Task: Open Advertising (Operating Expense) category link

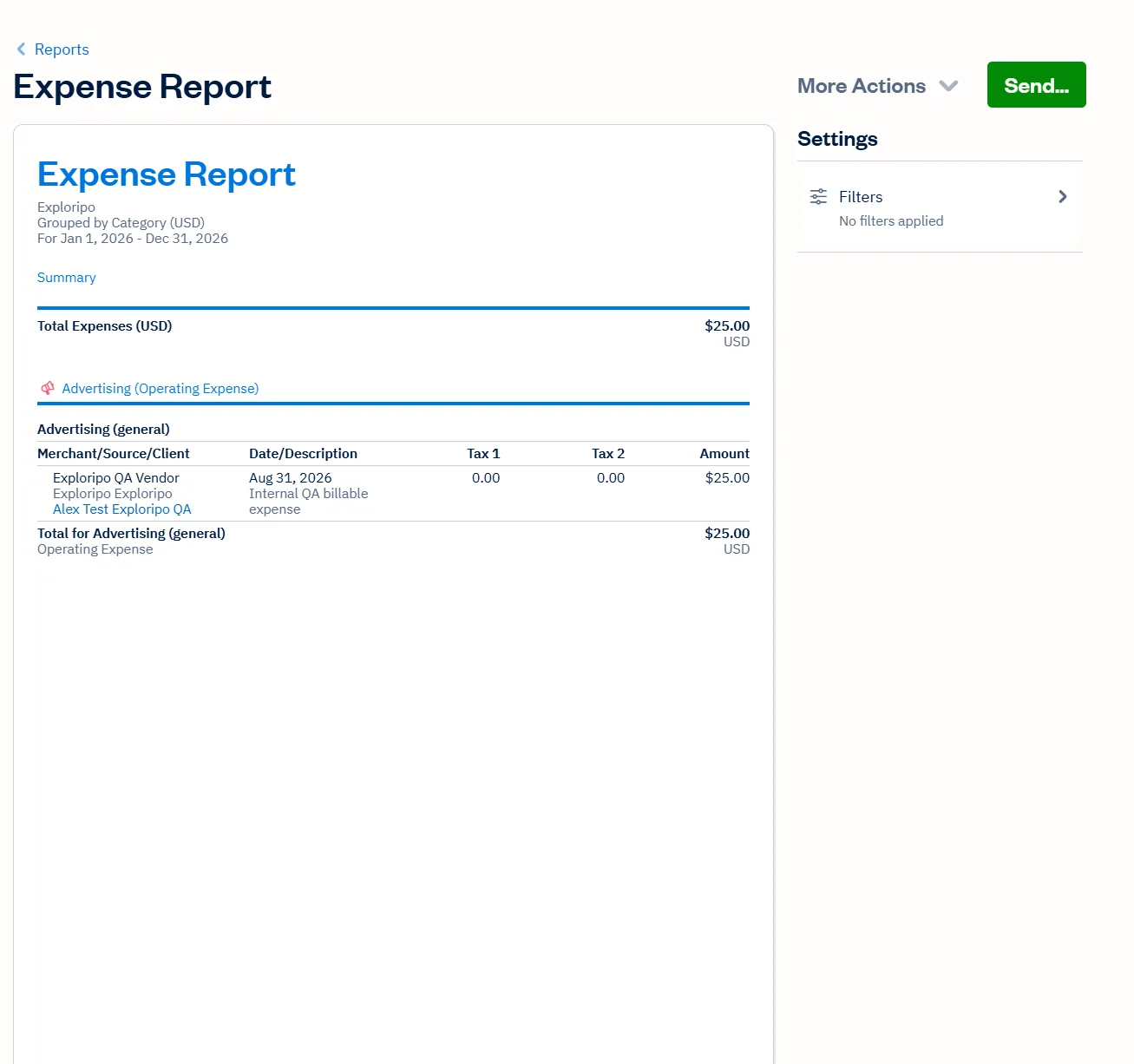Action: pos(161,389)
